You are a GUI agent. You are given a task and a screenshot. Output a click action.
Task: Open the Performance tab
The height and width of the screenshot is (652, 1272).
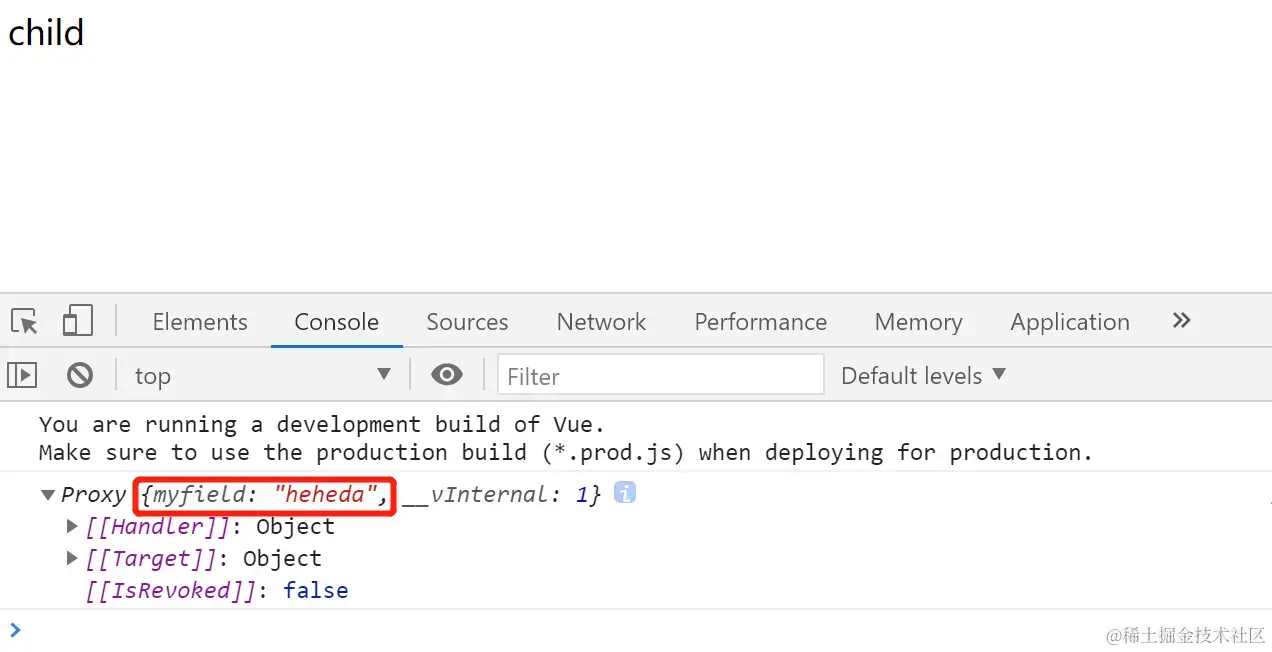[761, 322]
